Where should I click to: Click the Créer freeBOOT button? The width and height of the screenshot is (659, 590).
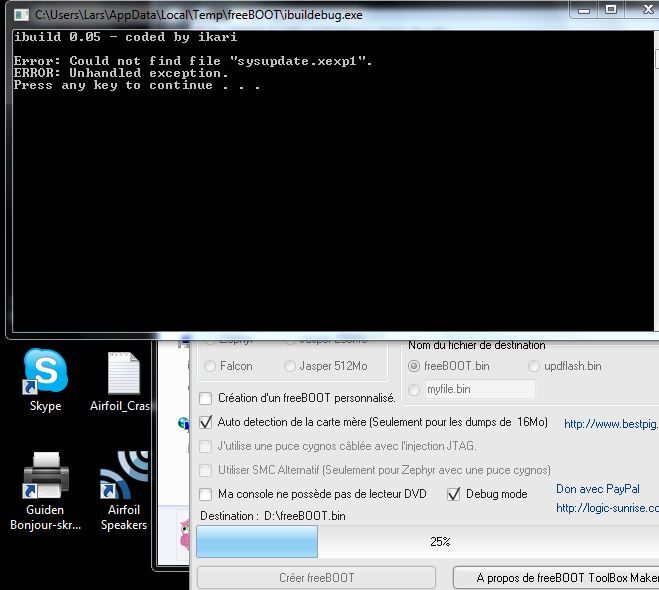click(x=316, y=577)
